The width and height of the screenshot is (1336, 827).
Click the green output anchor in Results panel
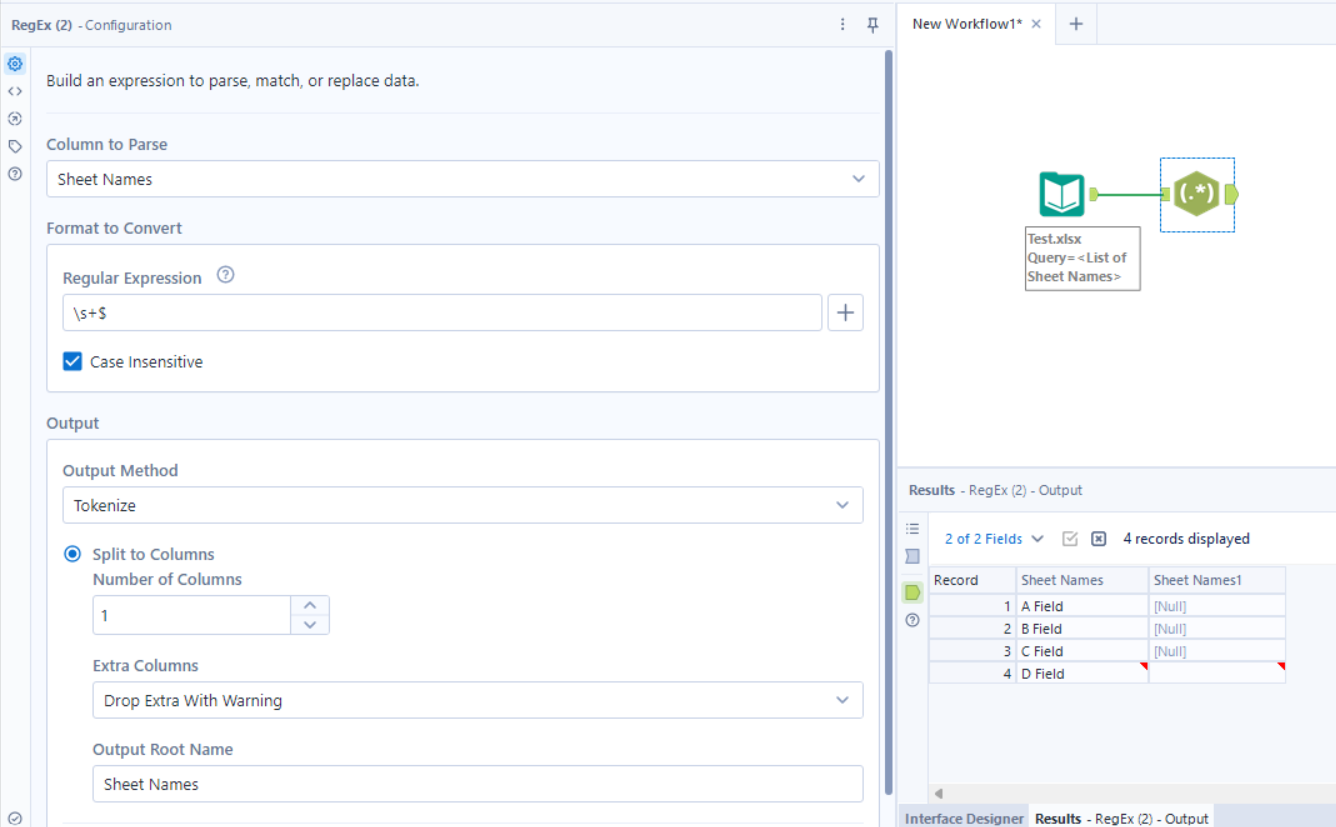coord(911,592)
